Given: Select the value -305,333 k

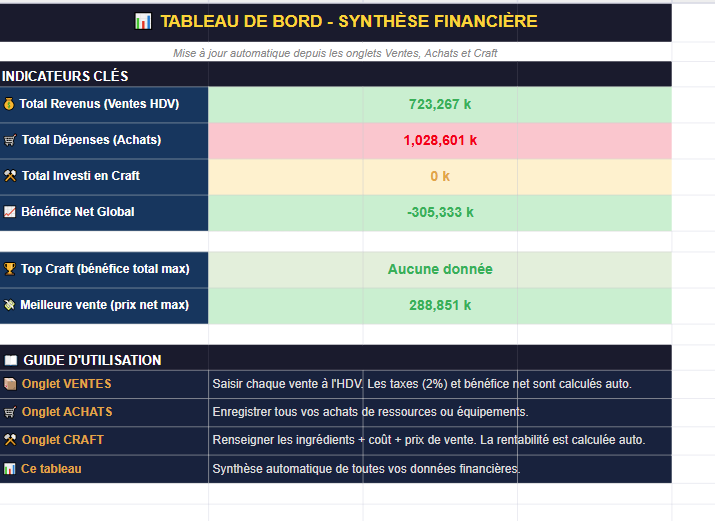Looking at the screenshot, I should pos(440,212).
